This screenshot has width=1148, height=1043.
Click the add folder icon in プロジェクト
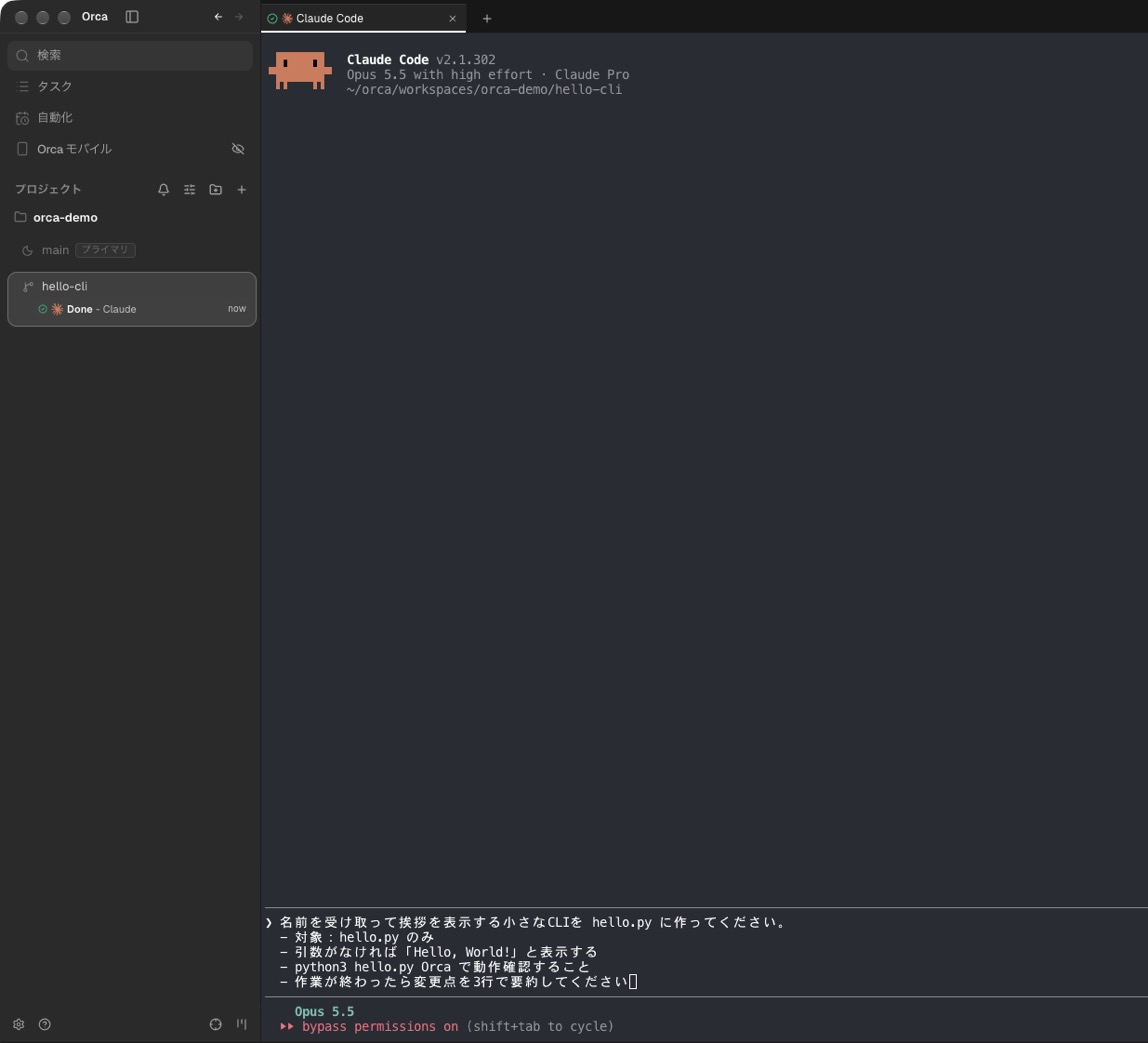(x=215, y=190)
